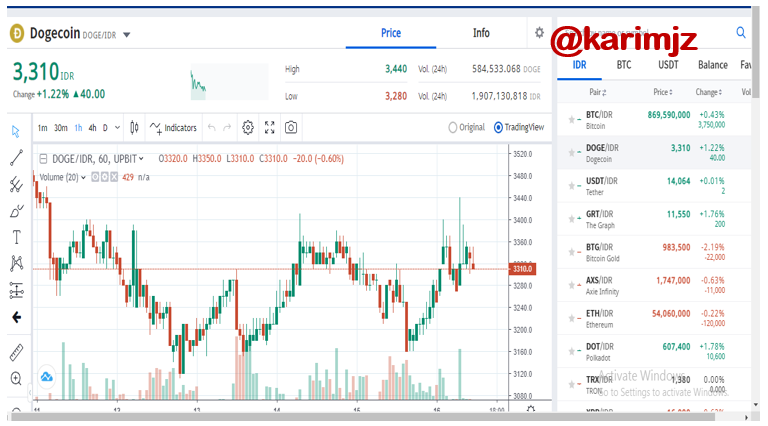The width and height of the screenshot is (768, 426).
Task: Enter fullscreen chart mode
Action: point(269,128)
